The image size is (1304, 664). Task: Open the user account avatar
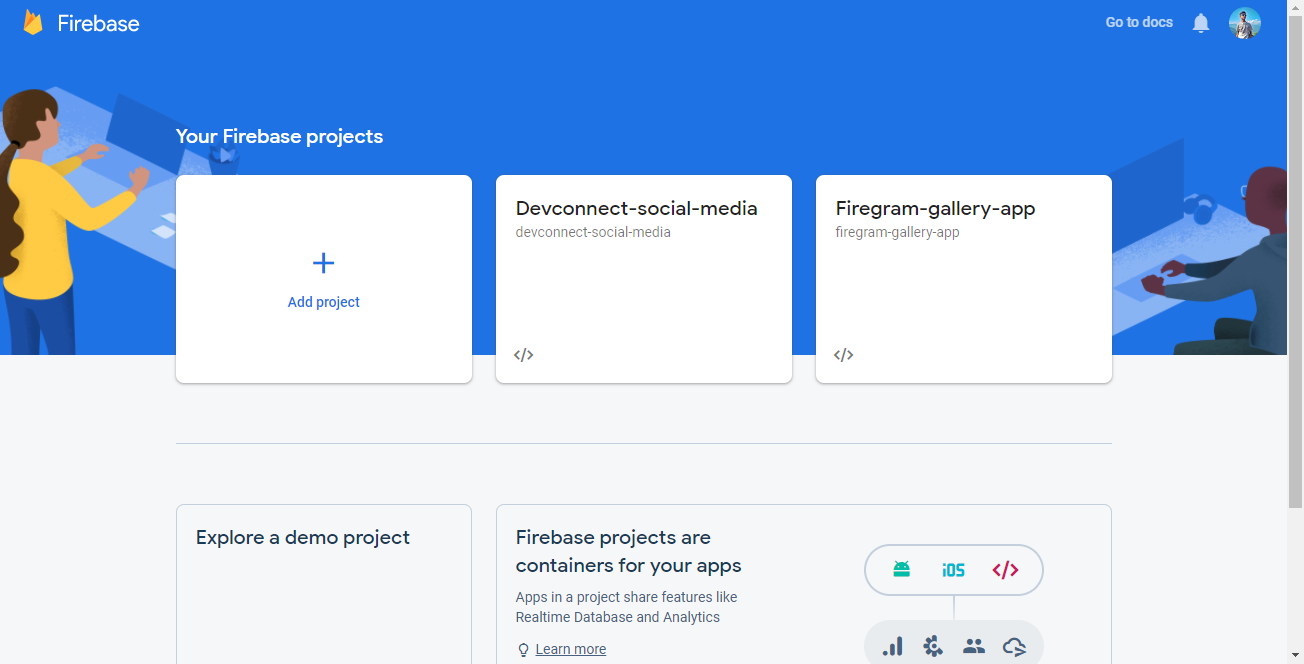[x=1245, y=23]
